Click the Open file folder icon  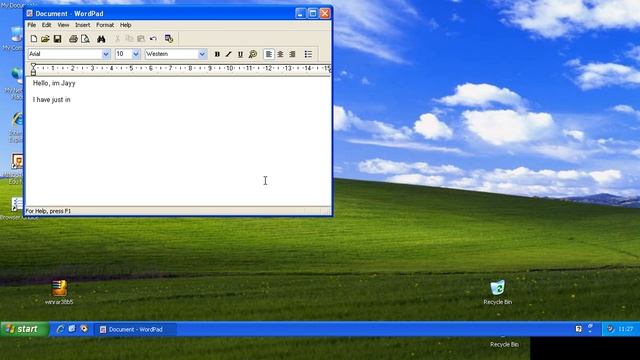point(45,39)
